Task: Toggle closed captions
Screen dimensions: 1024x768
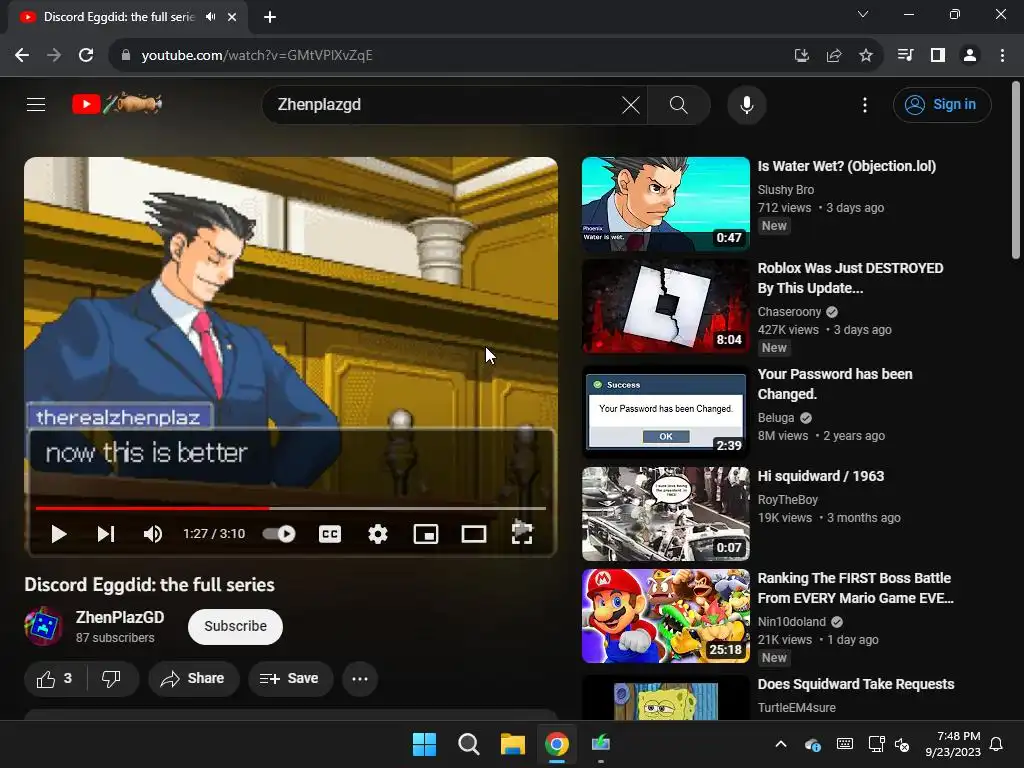Action: pyautogui.click(x=330, y=534)
